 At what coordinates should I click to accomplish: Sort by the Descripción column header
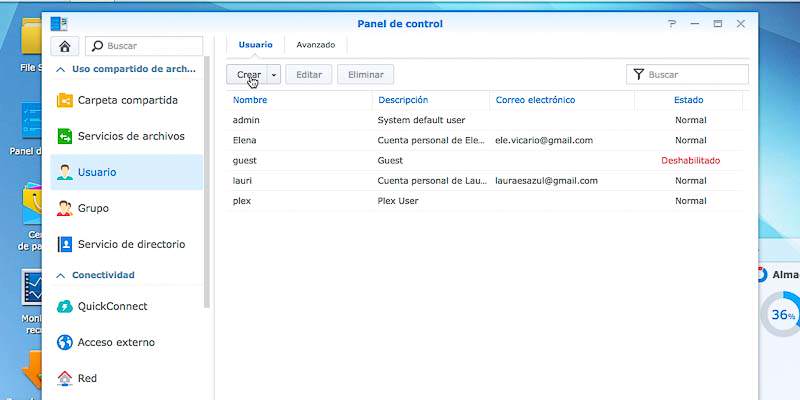[431, 100]
